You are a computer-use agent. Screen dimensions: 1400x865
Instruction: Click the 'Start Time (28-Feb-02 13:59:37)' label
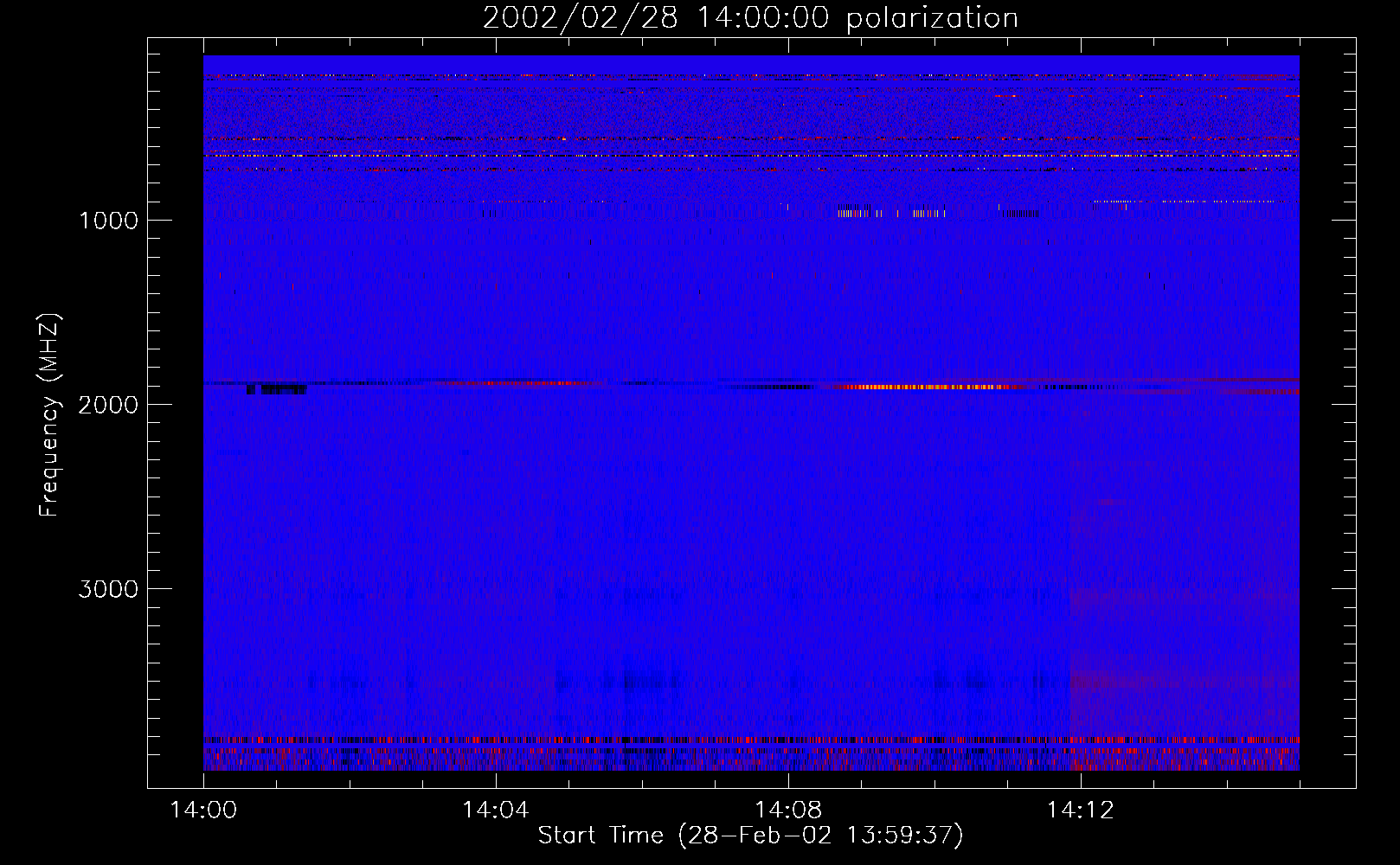750,836
